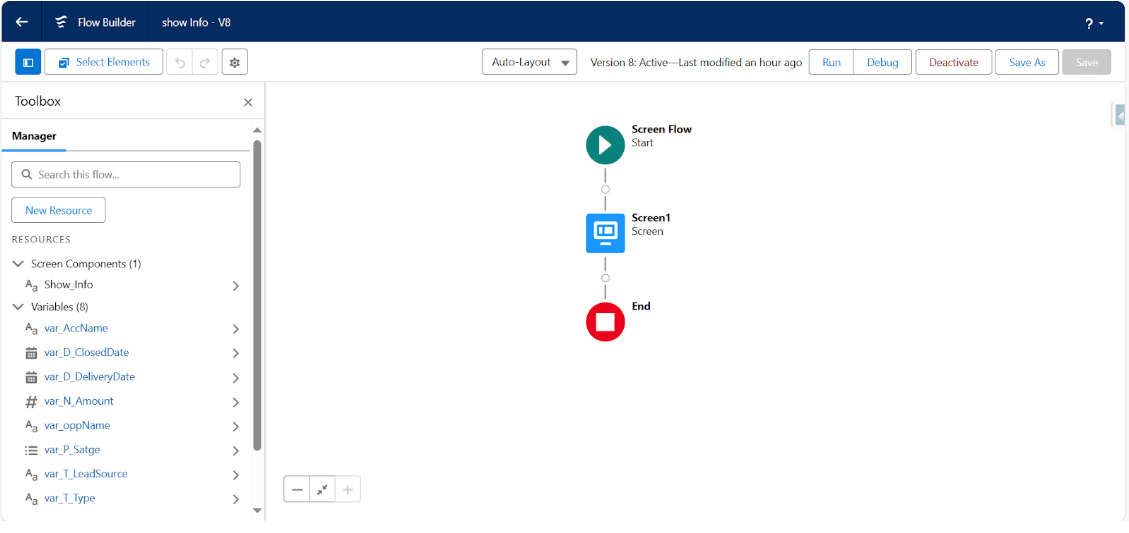Click the Deactivate button
Viewport: 1129px width, 533px height.
click(x=953, y=63)
